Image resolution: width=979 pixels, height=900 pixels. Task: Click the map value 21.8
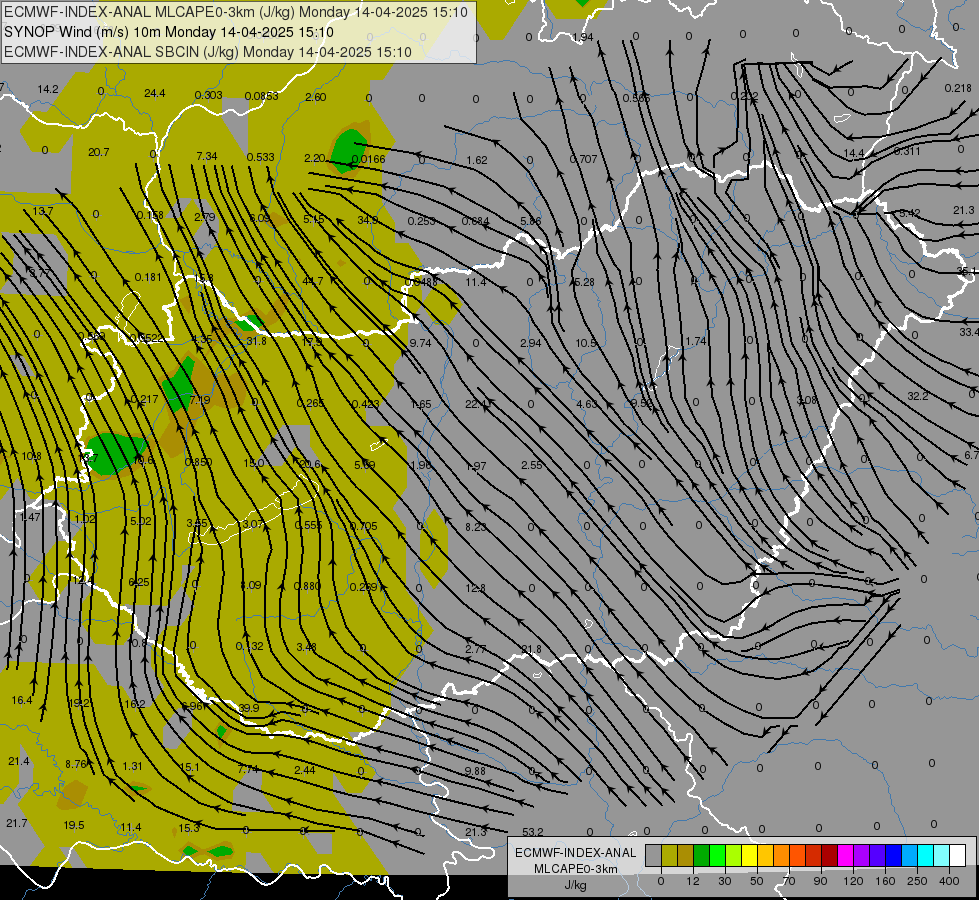[x=531, y=649]
